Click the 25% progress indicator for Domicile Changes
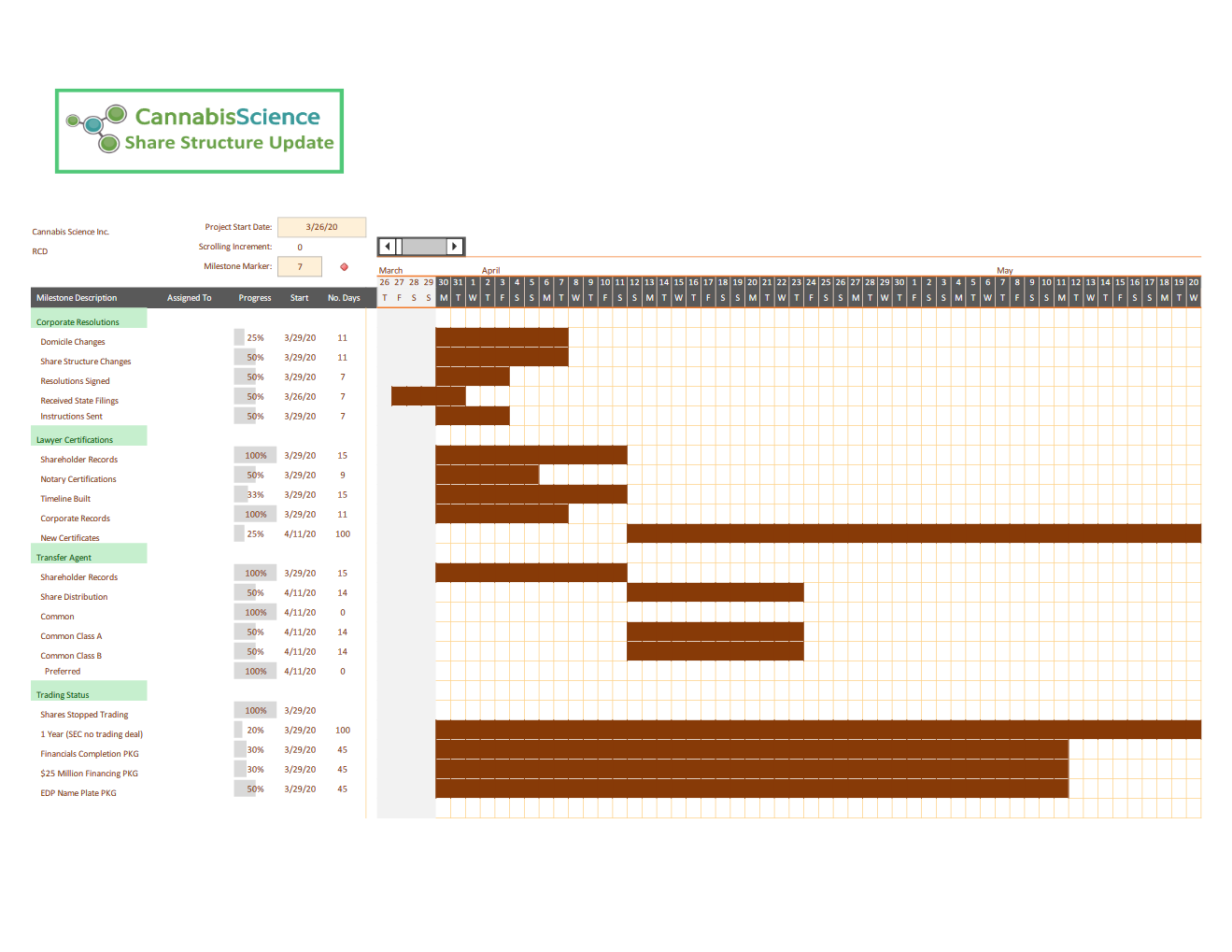The width and height of the screenshot is (1232, 952). tap(249, 337)
